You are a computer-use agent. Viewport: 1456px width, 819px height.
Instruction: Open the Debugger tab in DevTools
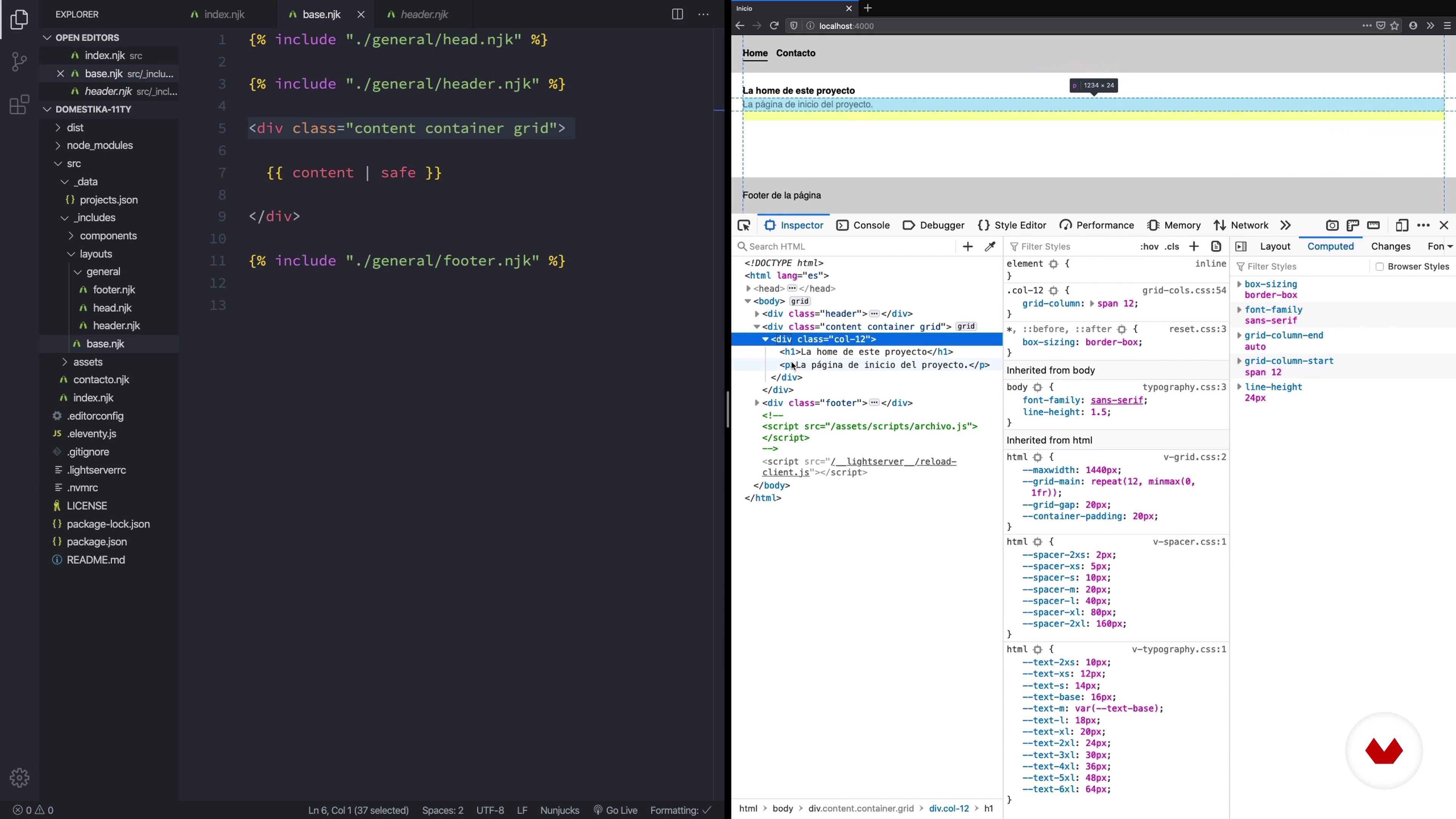(934, 226)
